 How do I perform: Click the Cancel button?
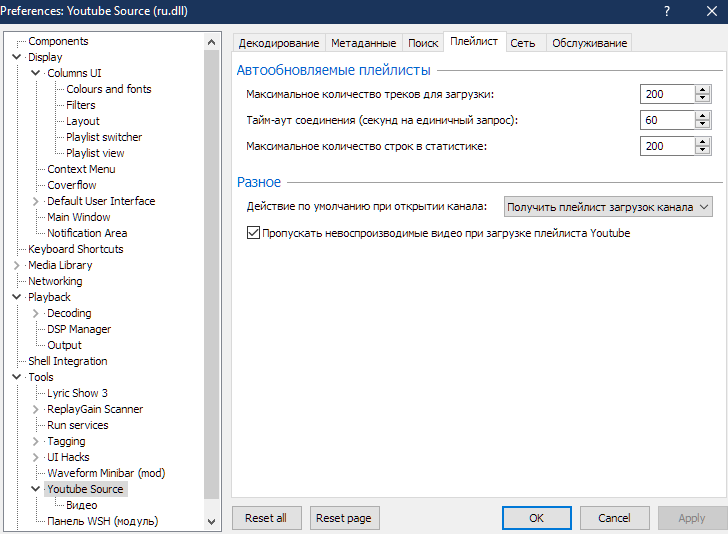click(614, 518)
